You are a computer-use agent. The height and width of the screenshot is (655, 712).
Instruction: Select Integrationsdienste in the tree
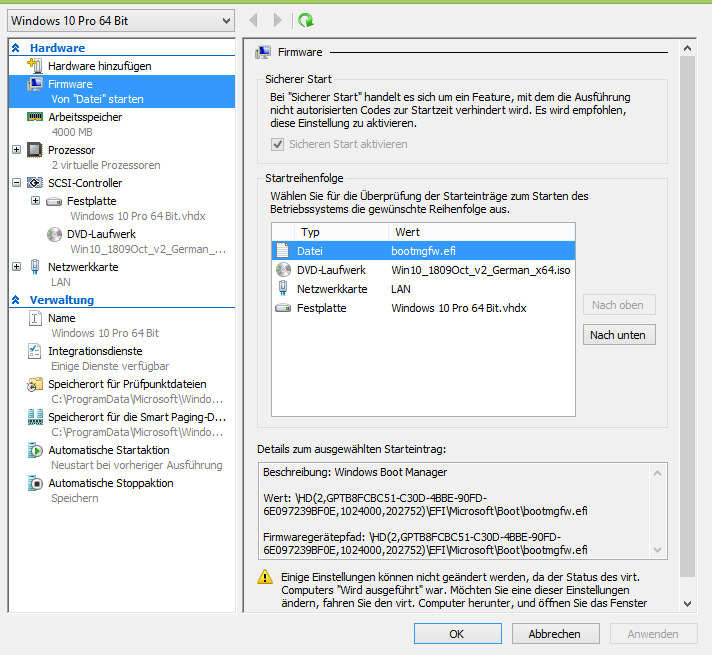(95, 351)
